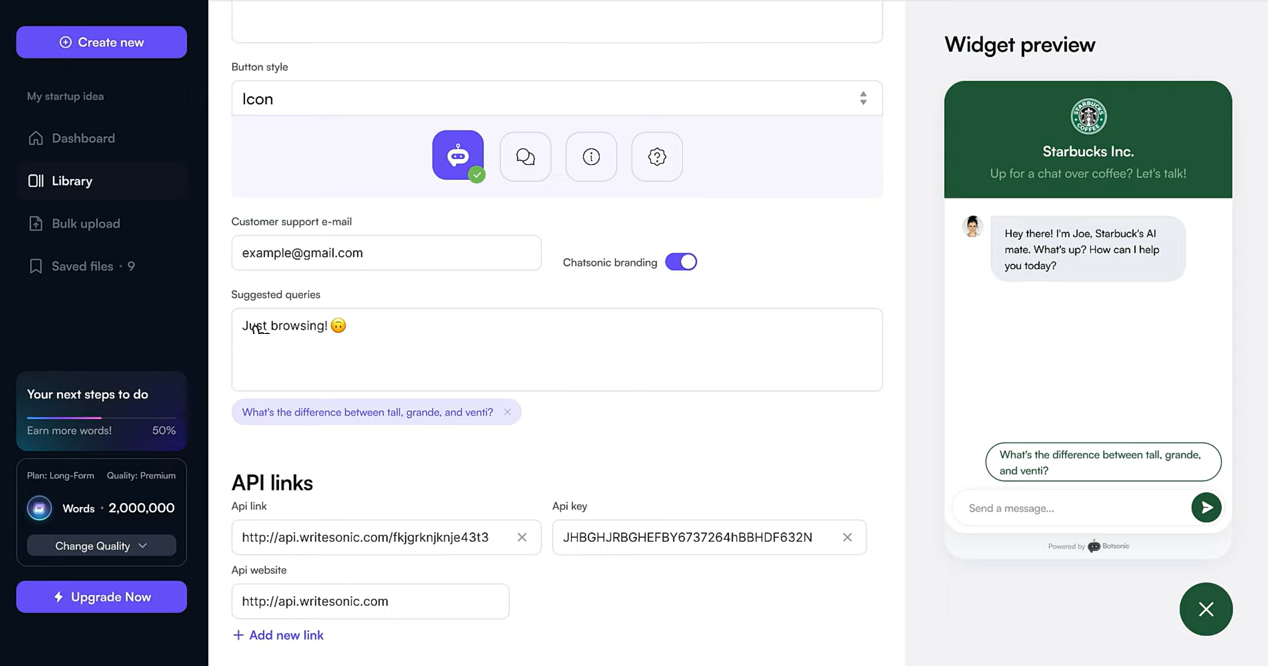Image resolution: width=1268 pixels, height=666 pixels.
Task: Open Saved files in the sidebar
Action: 82,266
